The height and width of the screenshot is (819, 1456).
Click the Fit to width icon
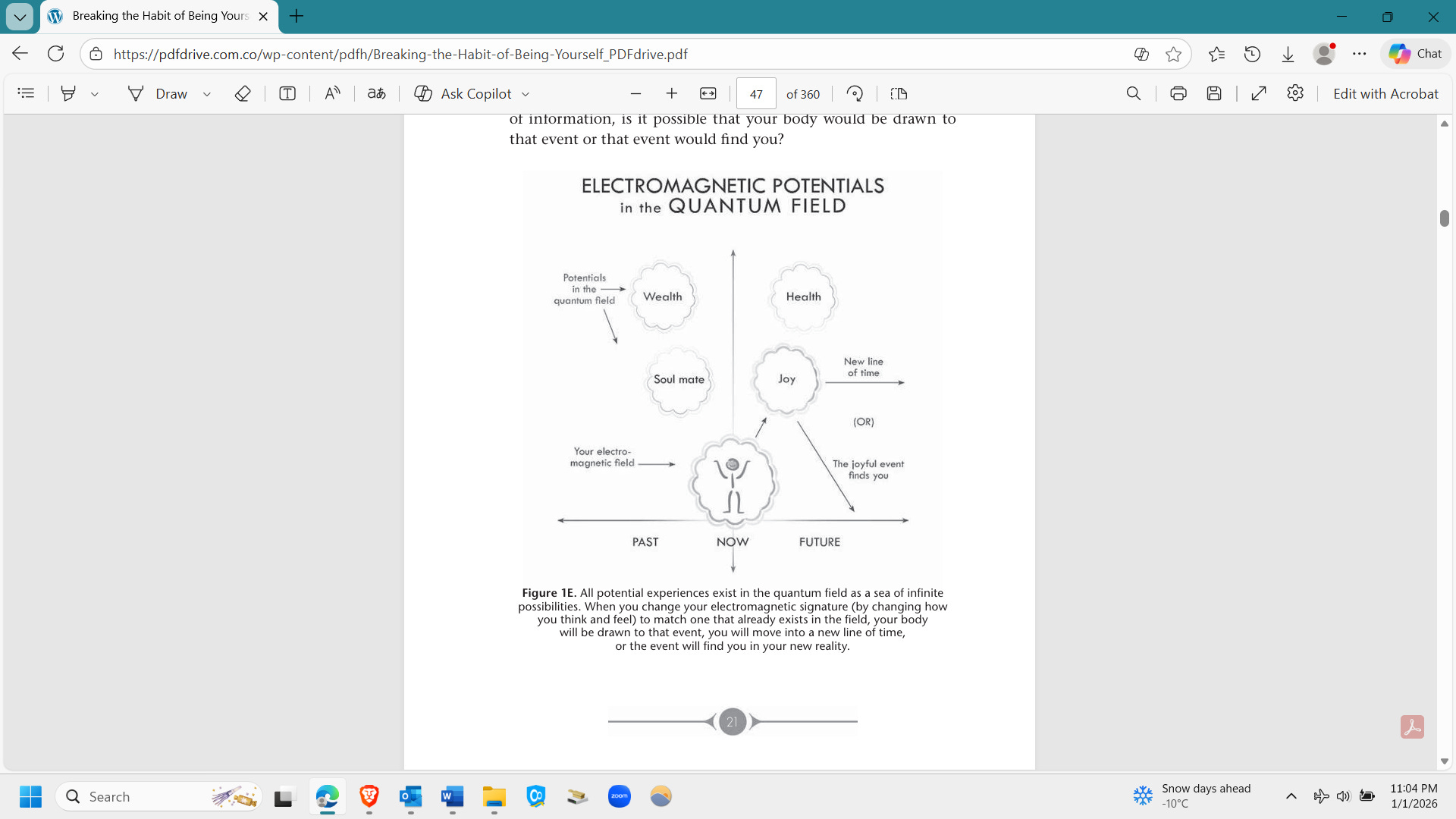pyautogui.click(x=708, y=93)
